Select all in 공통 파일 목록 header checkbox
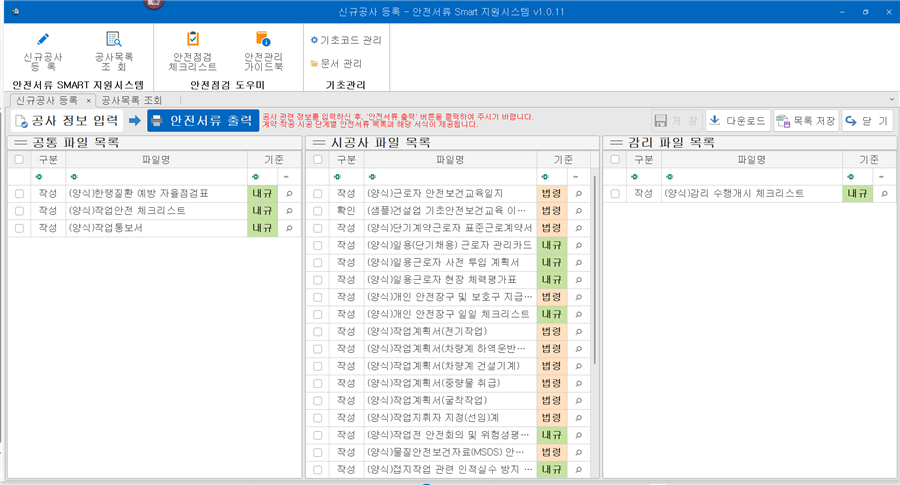Viewport: 900px width, 485px height. click(x=20, y=160)
